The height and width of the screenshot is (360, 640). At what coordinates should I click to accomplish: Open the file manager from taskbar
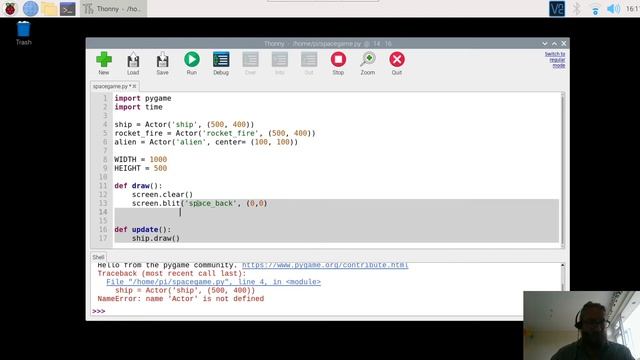pos(49,9)
